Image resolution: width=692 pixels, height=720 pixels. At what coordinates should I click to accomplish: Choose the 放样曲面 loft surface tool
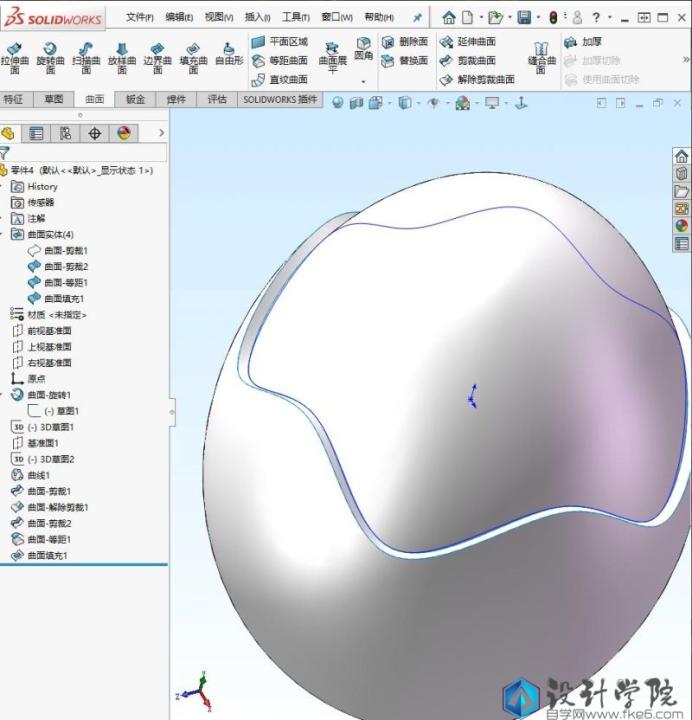(x=120, y=58)
